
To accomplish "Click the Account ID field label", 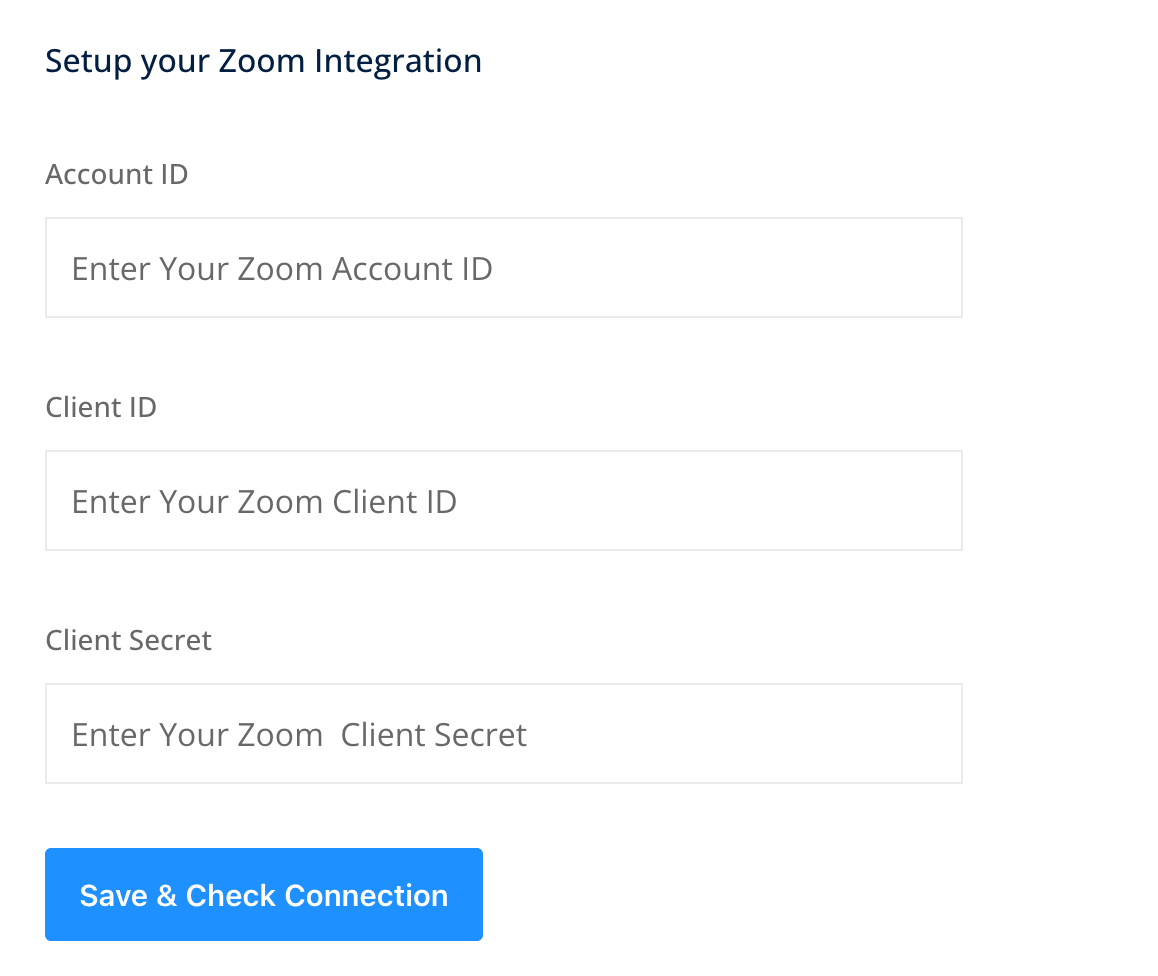I will coord(117,174).
